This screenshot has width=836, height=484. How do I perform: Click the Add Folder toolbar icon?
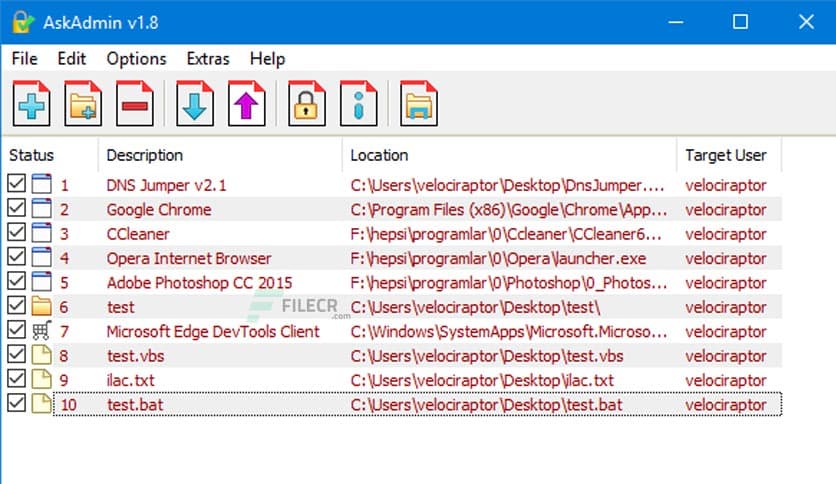point(83,103)
